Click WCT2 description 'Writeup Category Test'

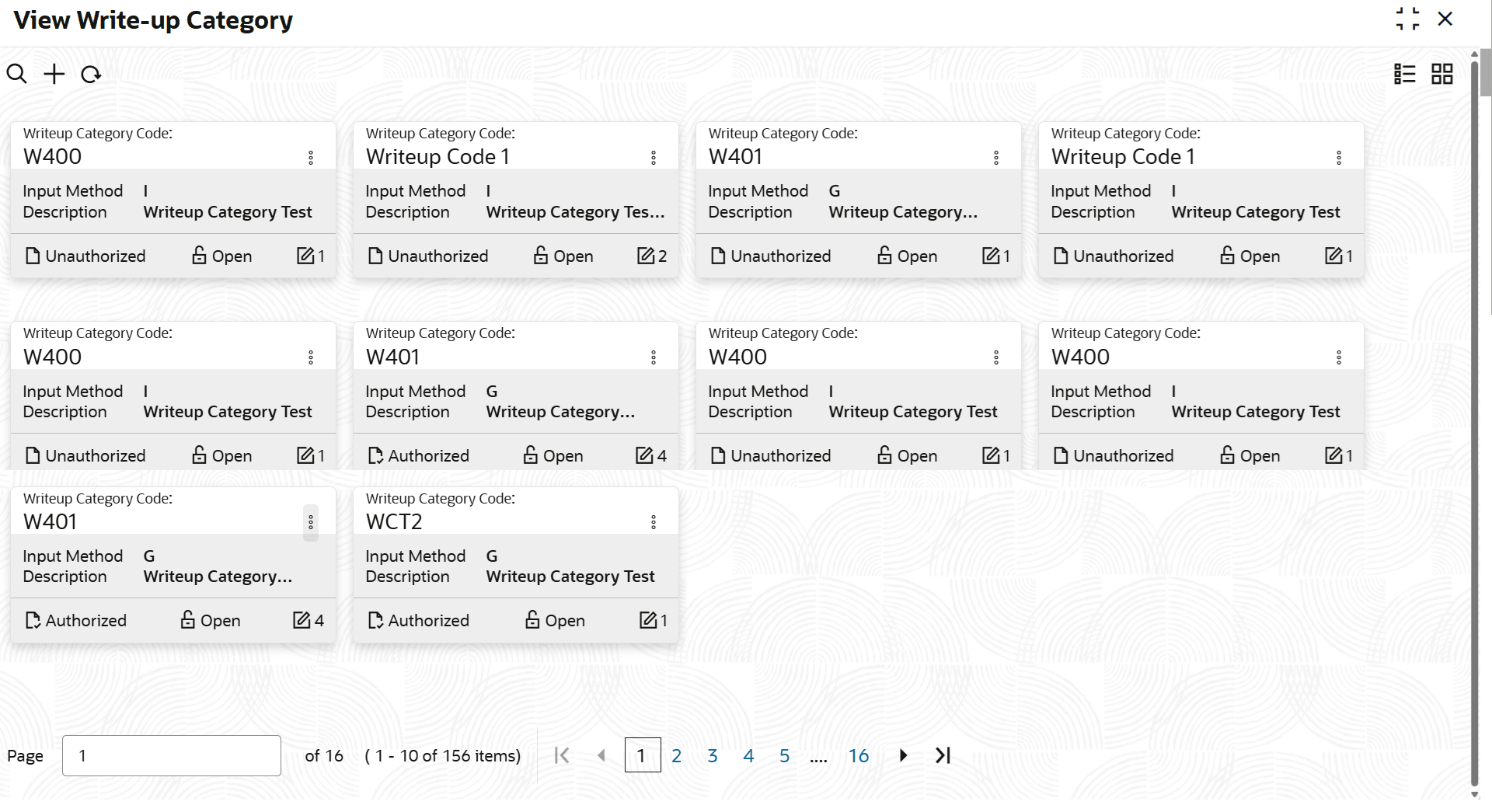[x=570, y=577]
